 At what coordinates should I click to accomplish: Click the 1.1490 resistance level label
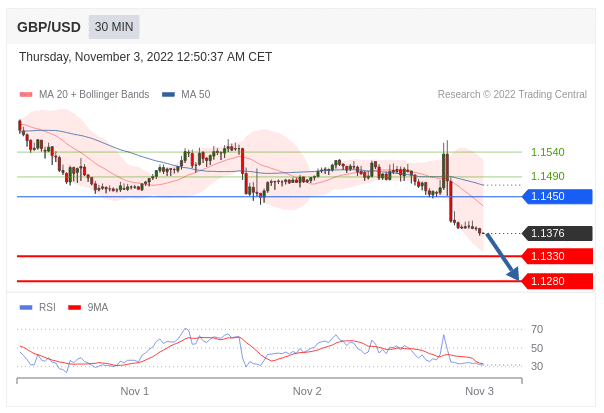click(548, 176)
